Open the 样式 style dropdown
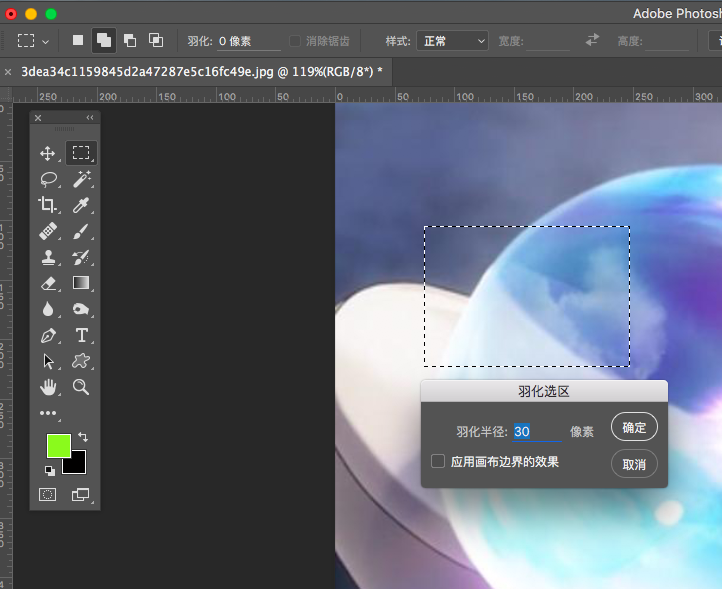Image resolution: width=722 pixels, height=589 pixels. [452, 41]
